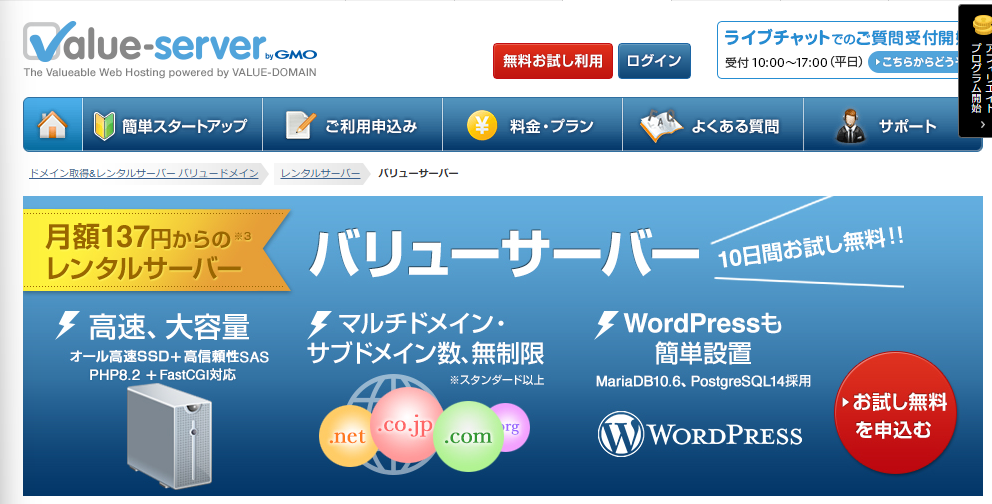Choose the notepad and pencil application icon

coord(300,125)
